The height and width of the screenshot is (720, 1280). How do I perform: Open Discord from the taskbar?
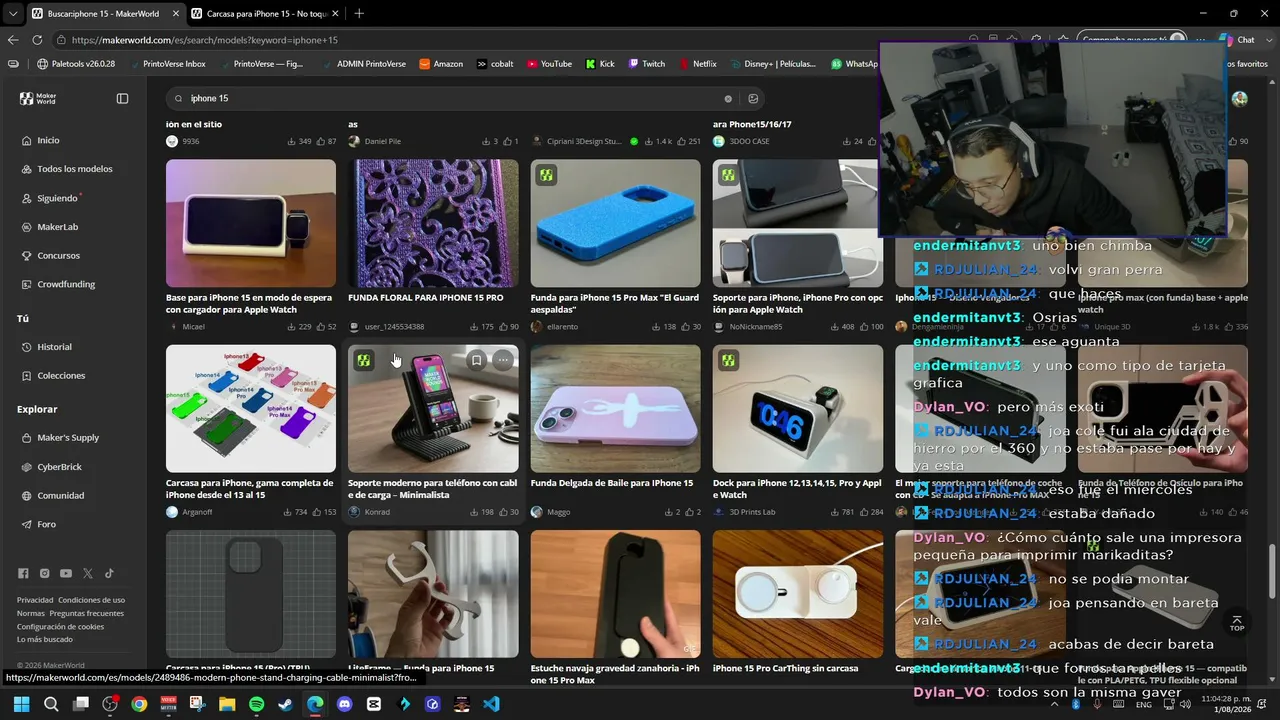[x=345, y=704]
